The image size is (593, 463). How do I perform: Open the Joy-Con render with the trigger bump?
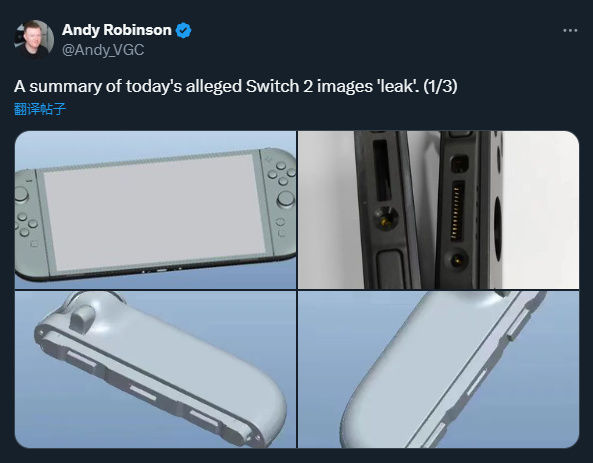click(155, 370)
